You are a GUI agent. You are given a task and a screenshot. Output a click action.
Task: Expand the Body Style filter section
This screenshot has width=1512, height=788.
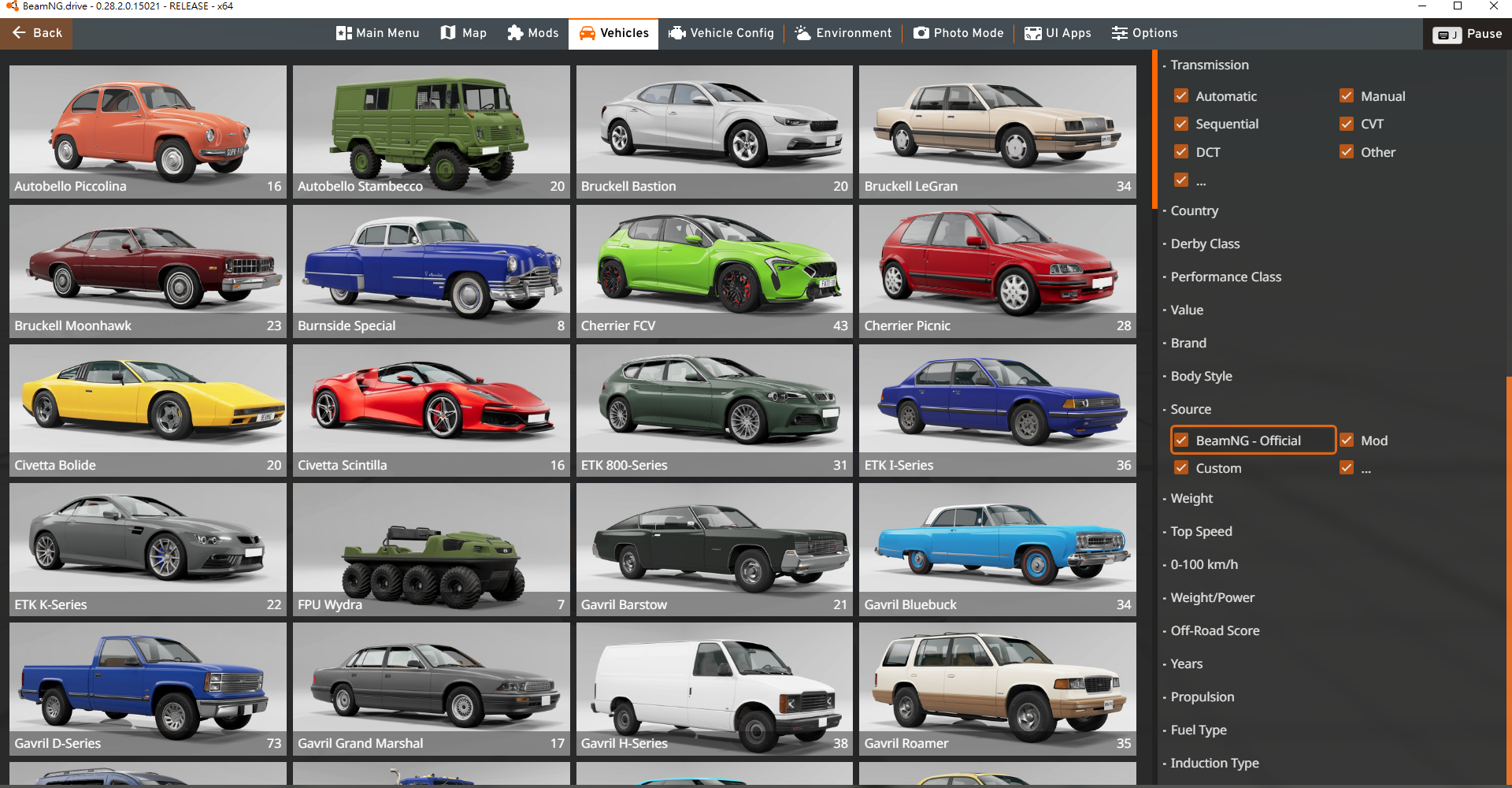point(1202,376)
